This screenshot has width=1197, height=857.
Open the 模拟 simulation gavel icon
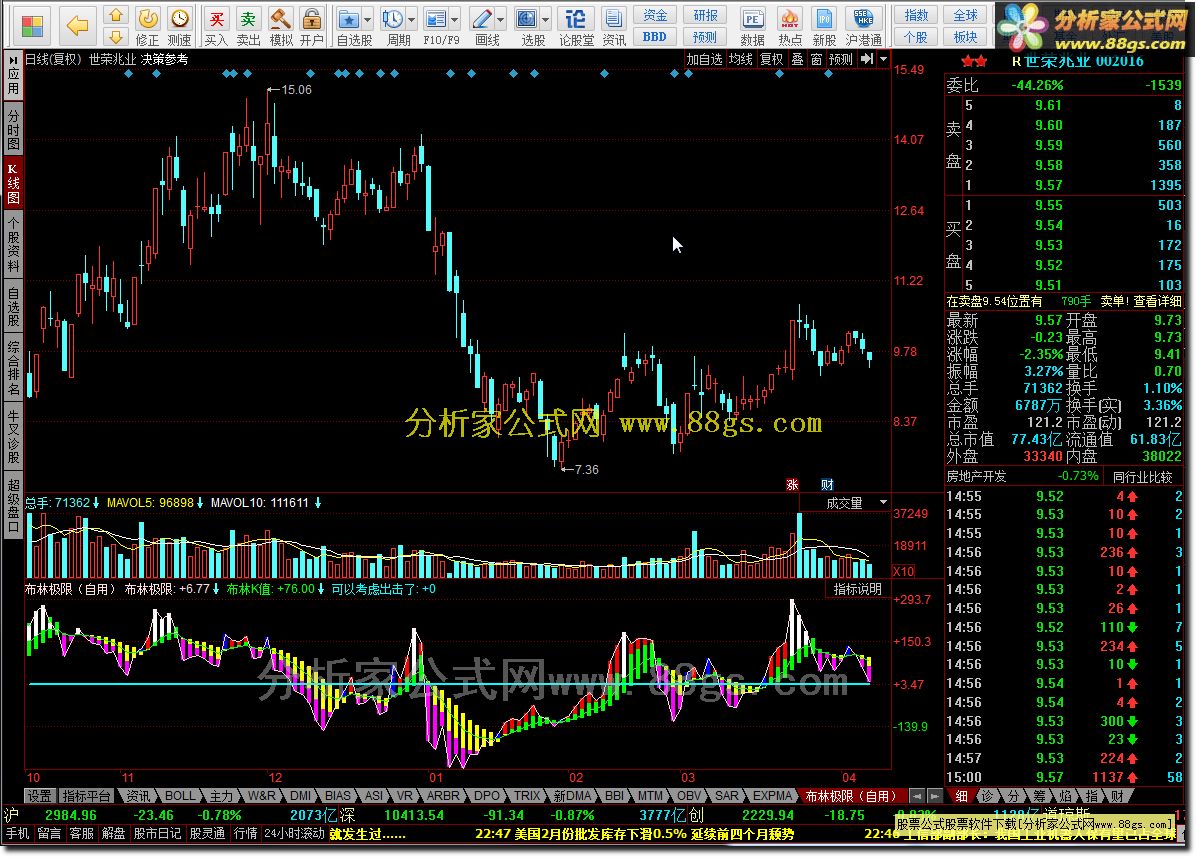(x=281, y=26)
